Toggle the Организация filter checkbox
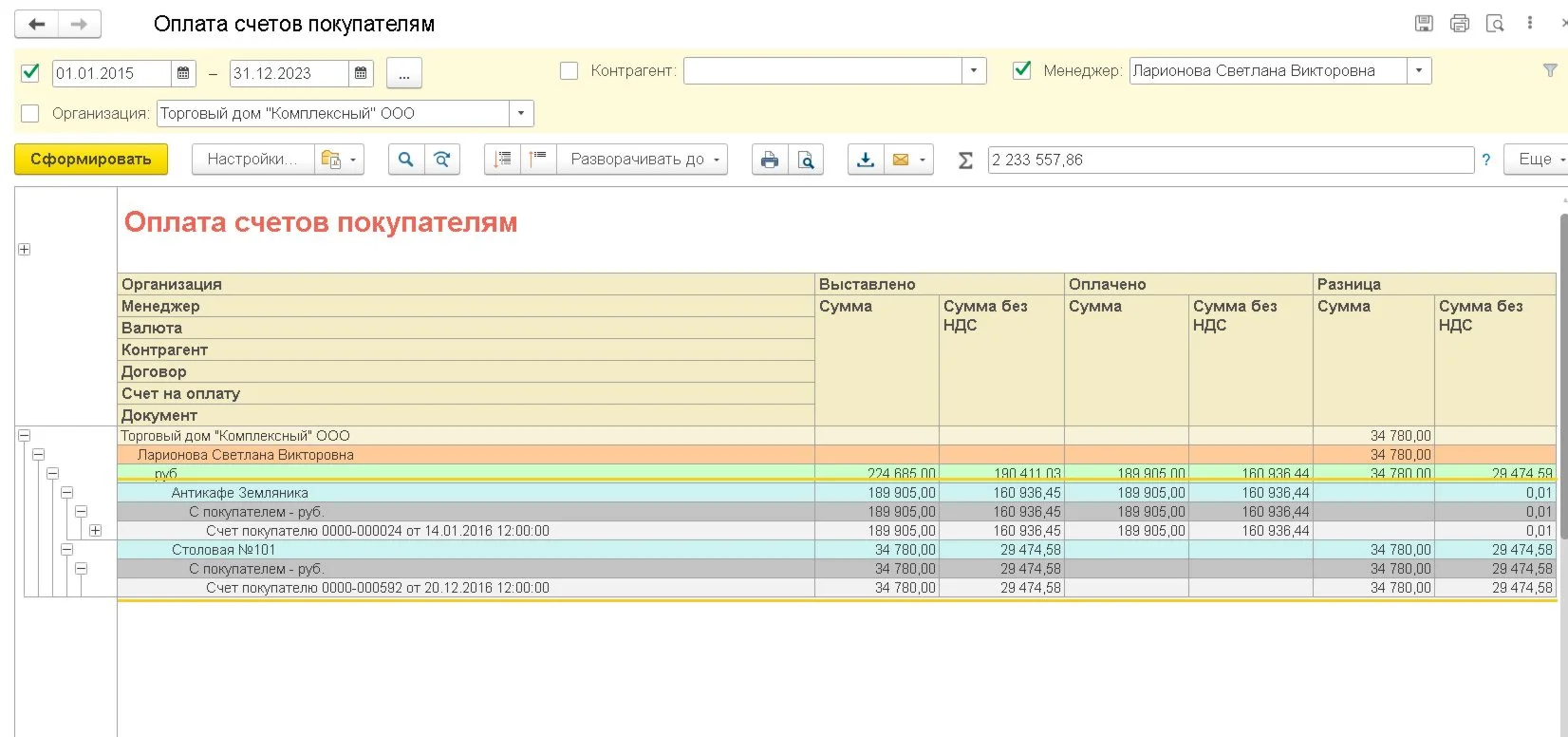Image resolution: width=1568 pixels, height=737 pixels. (30, 114)
